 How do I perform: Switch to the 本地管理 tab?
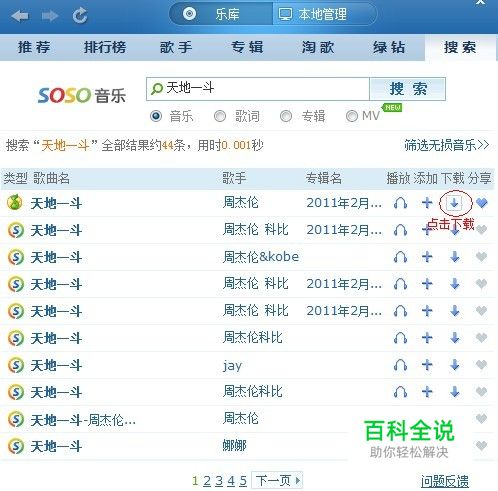coord(325,14)
